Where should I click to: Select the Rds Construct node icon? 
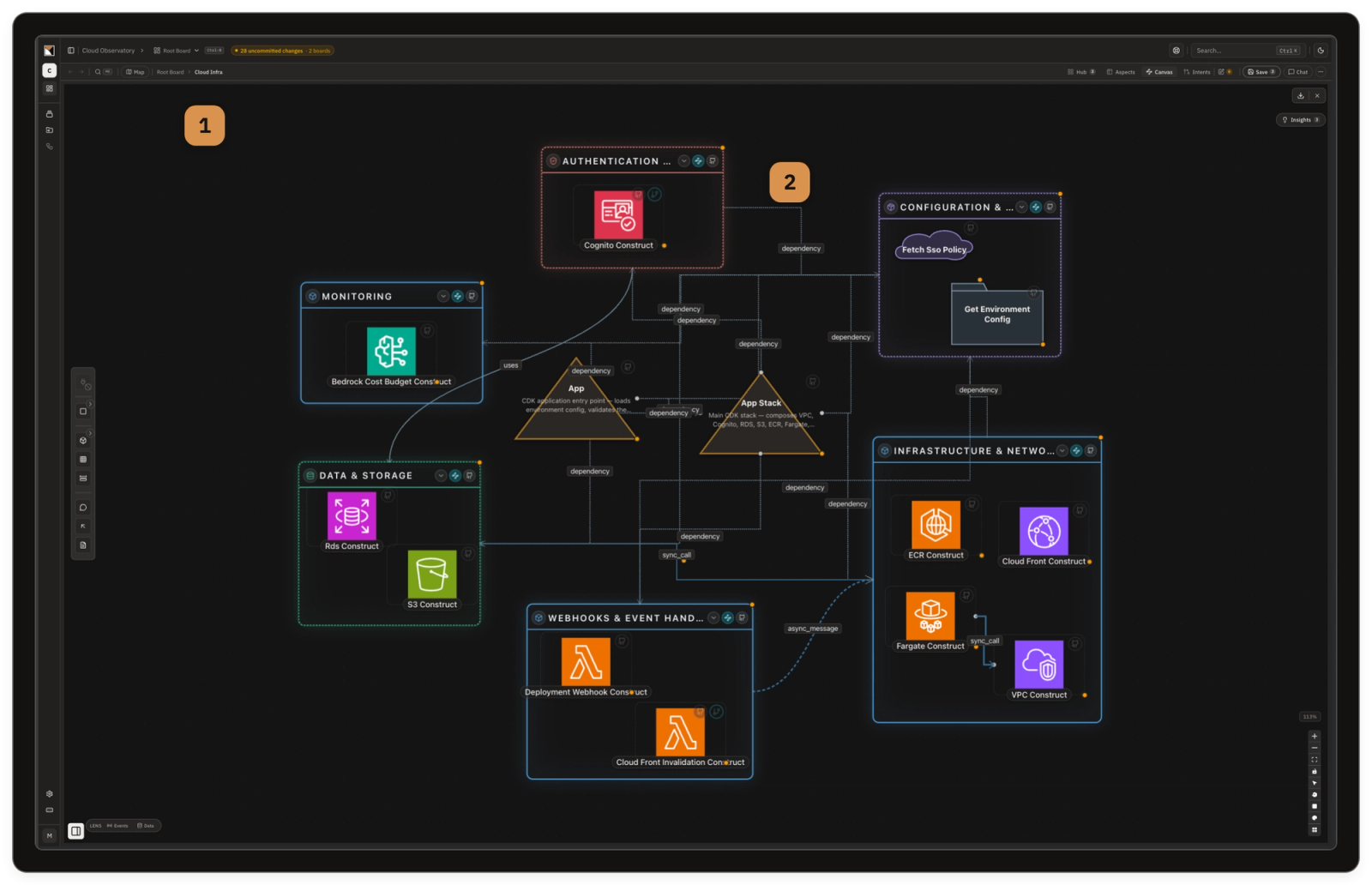(x=352, y=516)
